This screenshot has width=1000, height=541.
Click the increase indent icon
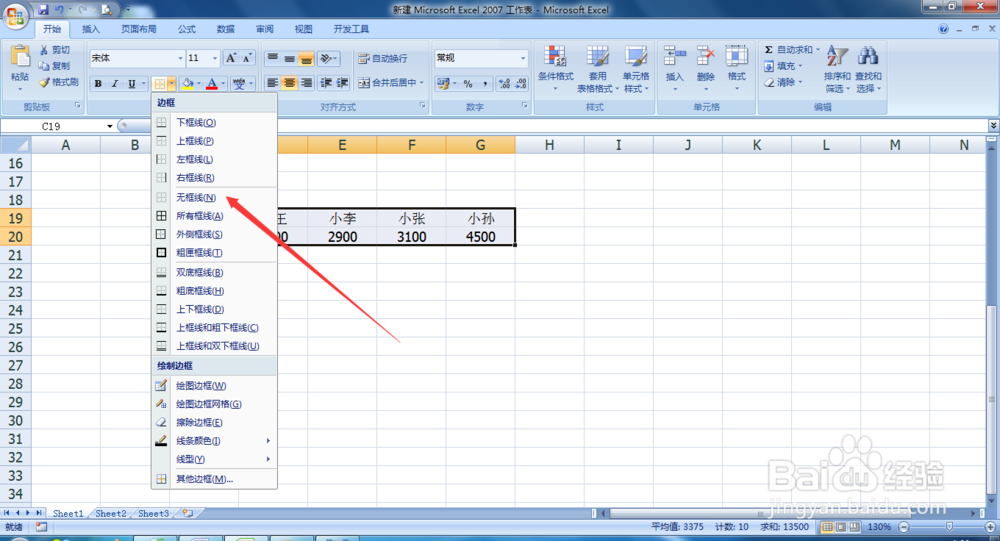[342, 83]
